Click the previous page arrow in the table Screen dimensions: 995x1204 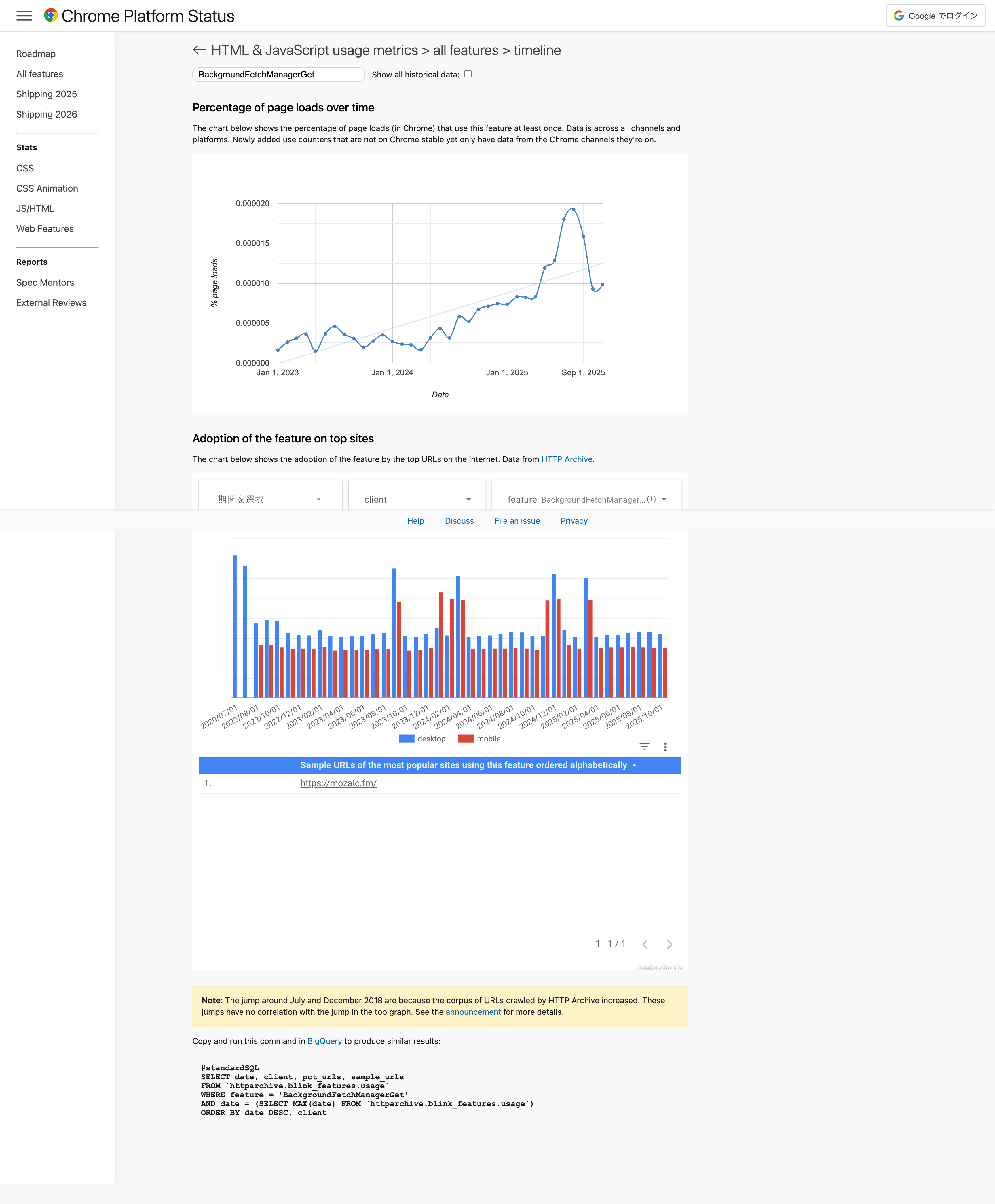[x=645, y=944]
